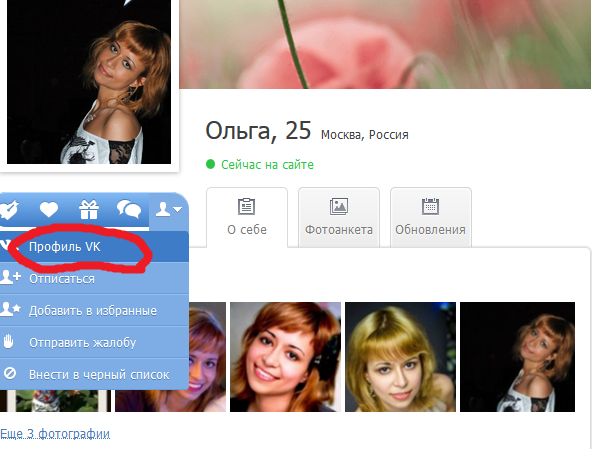Screen dimensions: 597x449
Task: Send a gift using the gift icon
Action: [x=89, y=209]
